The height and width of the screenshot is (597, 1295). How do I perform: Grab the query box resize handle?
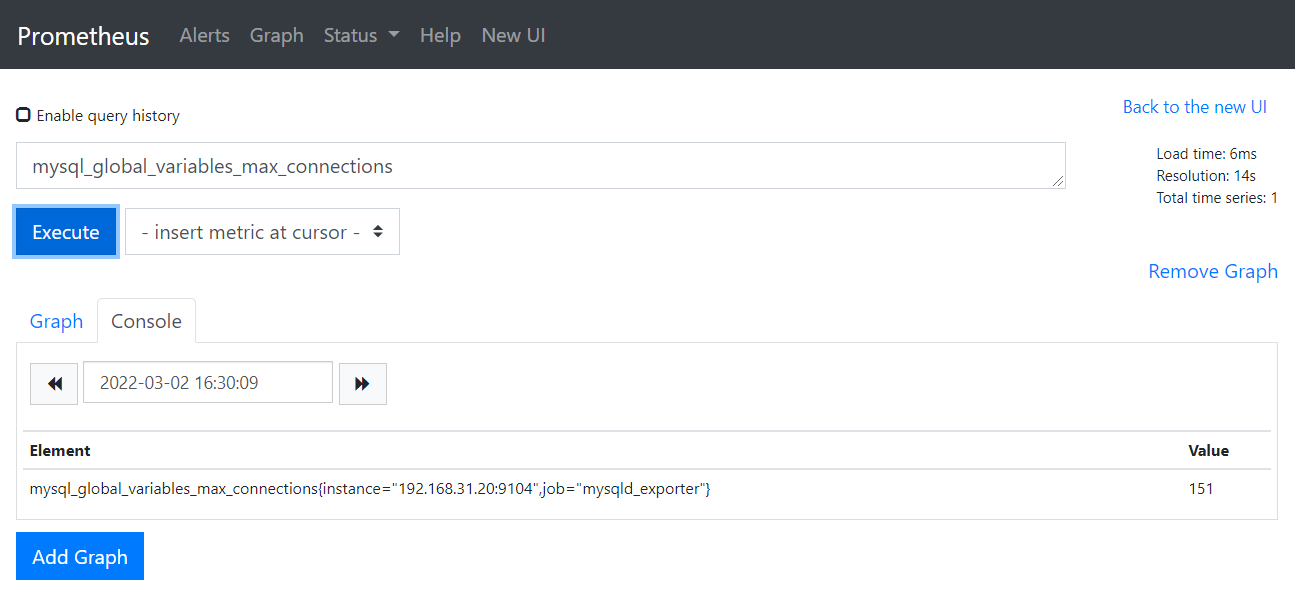(1058, 182)
